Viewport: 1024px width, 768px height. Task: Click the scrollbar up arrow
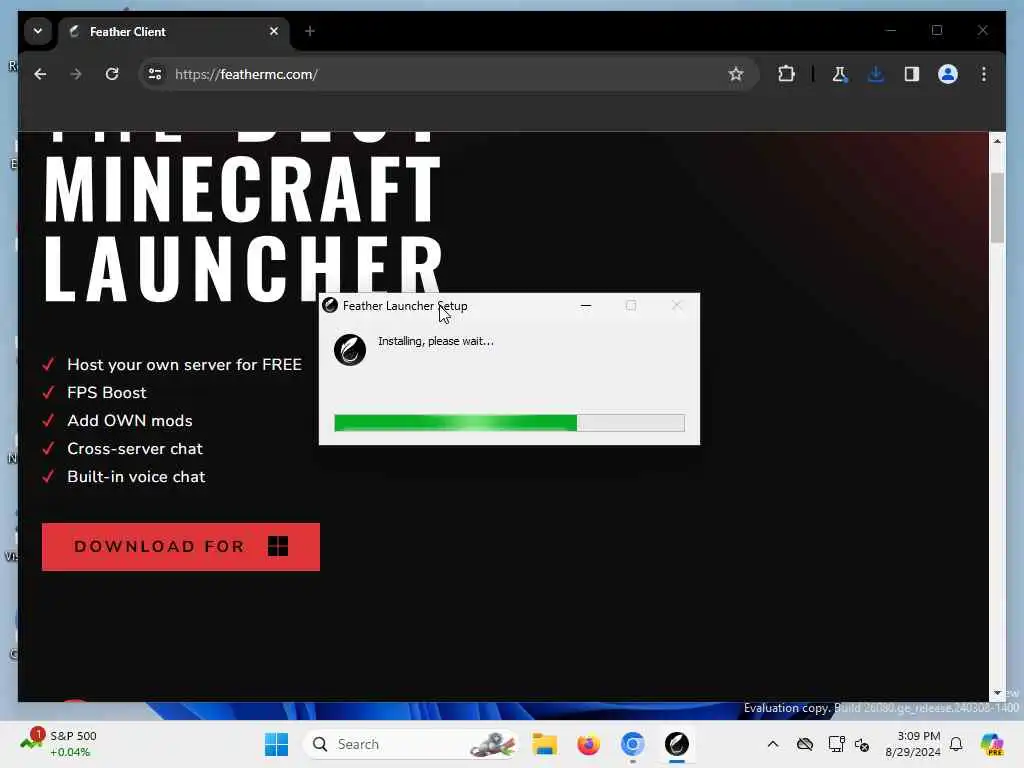click(997, 140)
